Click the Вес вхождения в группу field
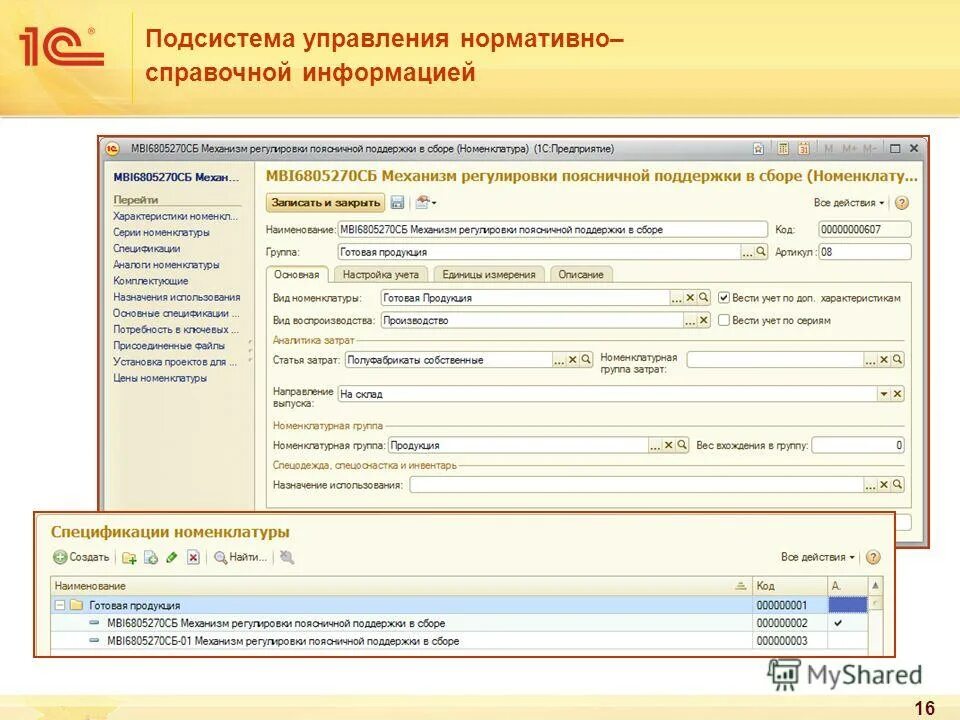The height and width of the screenshot is (720, 960). tap(858, 445)
